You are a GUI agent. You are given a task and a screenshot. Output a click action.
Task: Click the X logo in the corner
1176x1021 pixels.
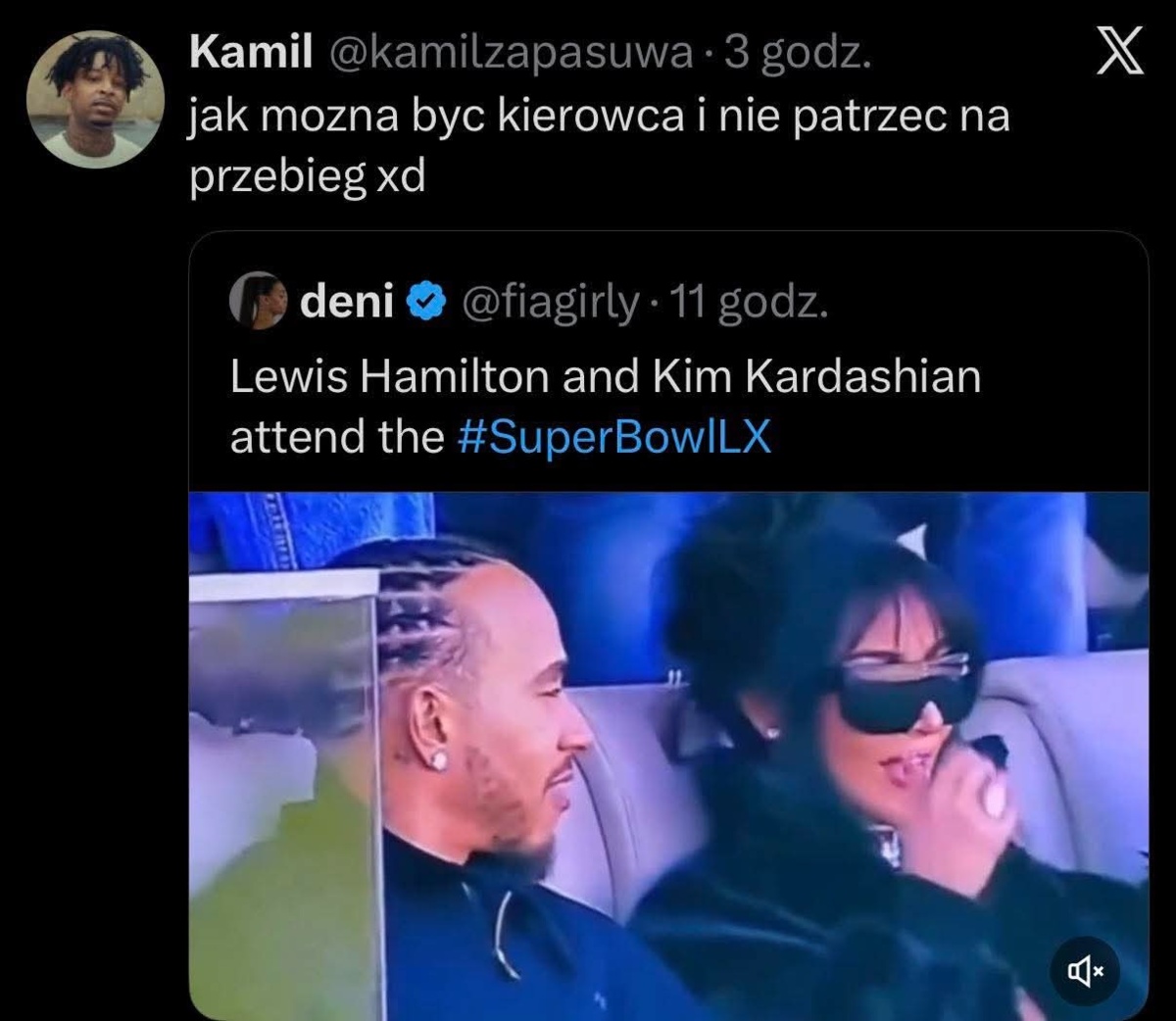[1118, 50]
